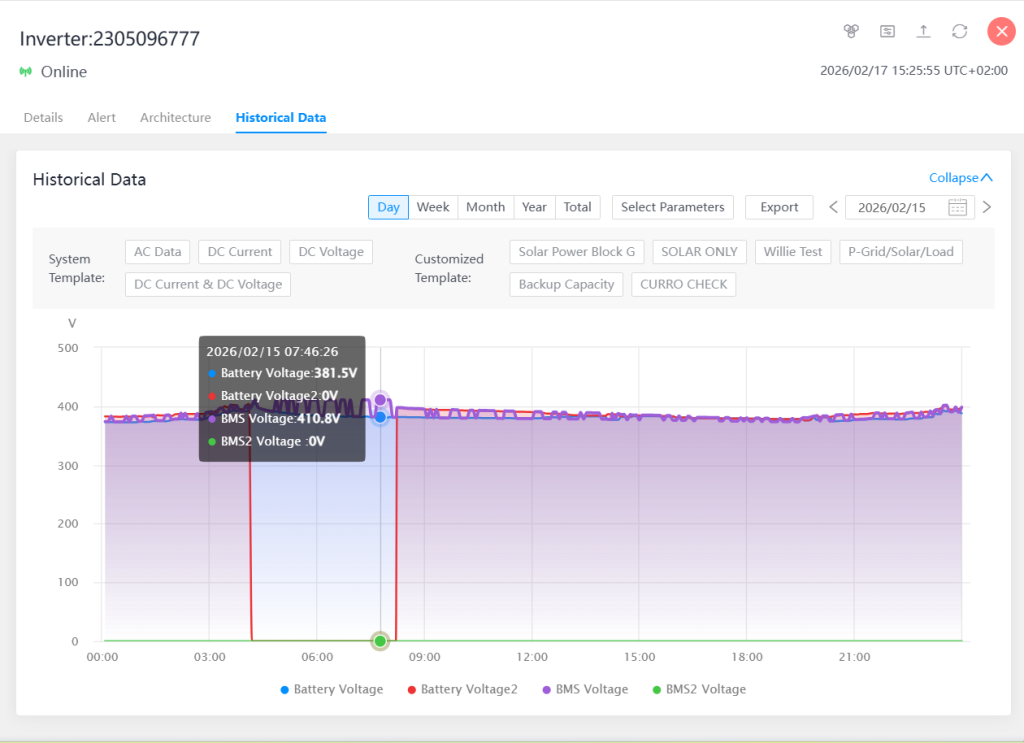The image size is (1024, 743).
Task: Go to previous day with left arrow
Action: (x=833, y=207)
